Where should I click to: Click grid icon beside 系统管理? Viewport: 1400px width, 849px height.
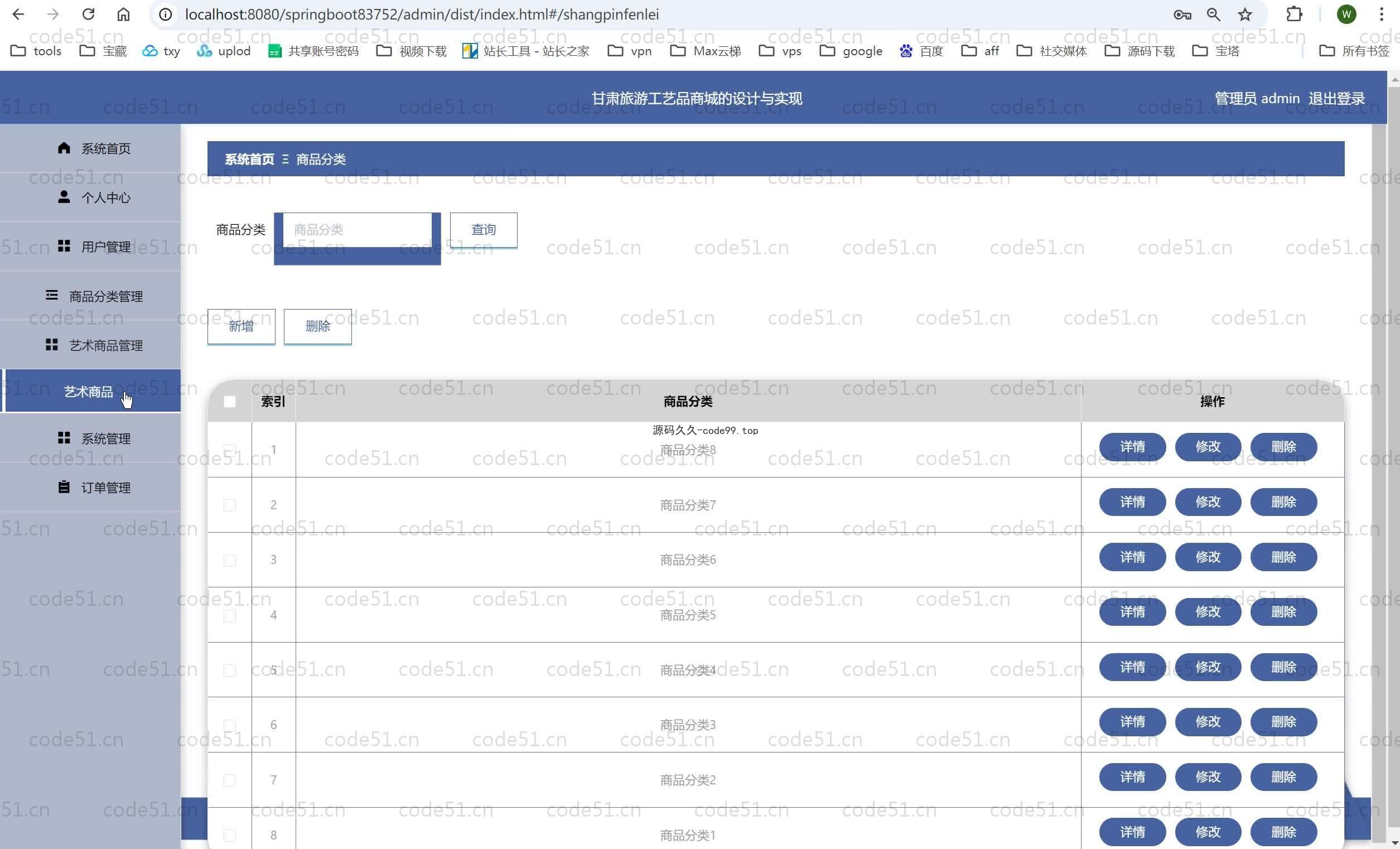[x=64, y=437]
